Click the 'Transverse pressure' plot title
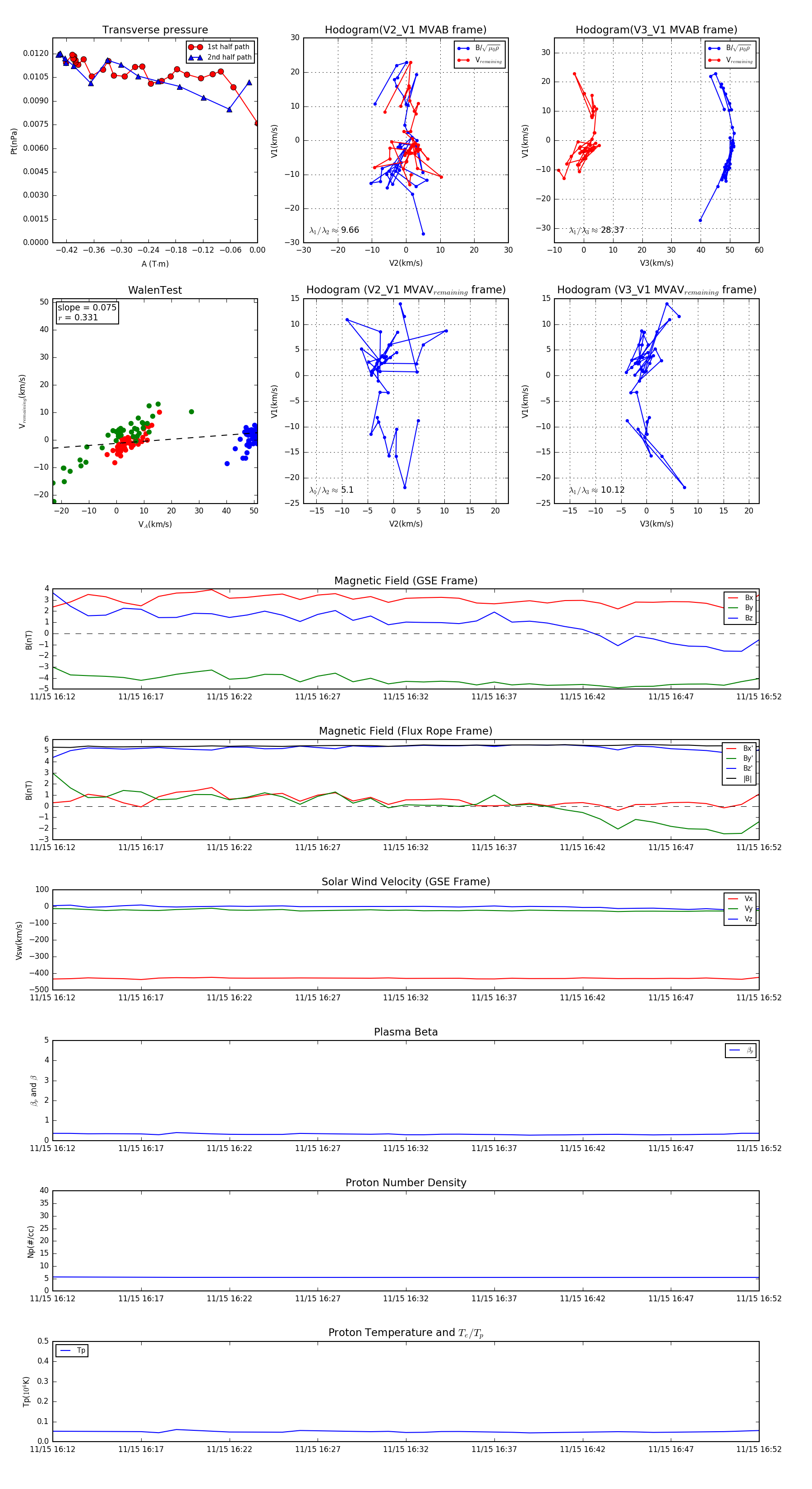 [x=155, y=29]
